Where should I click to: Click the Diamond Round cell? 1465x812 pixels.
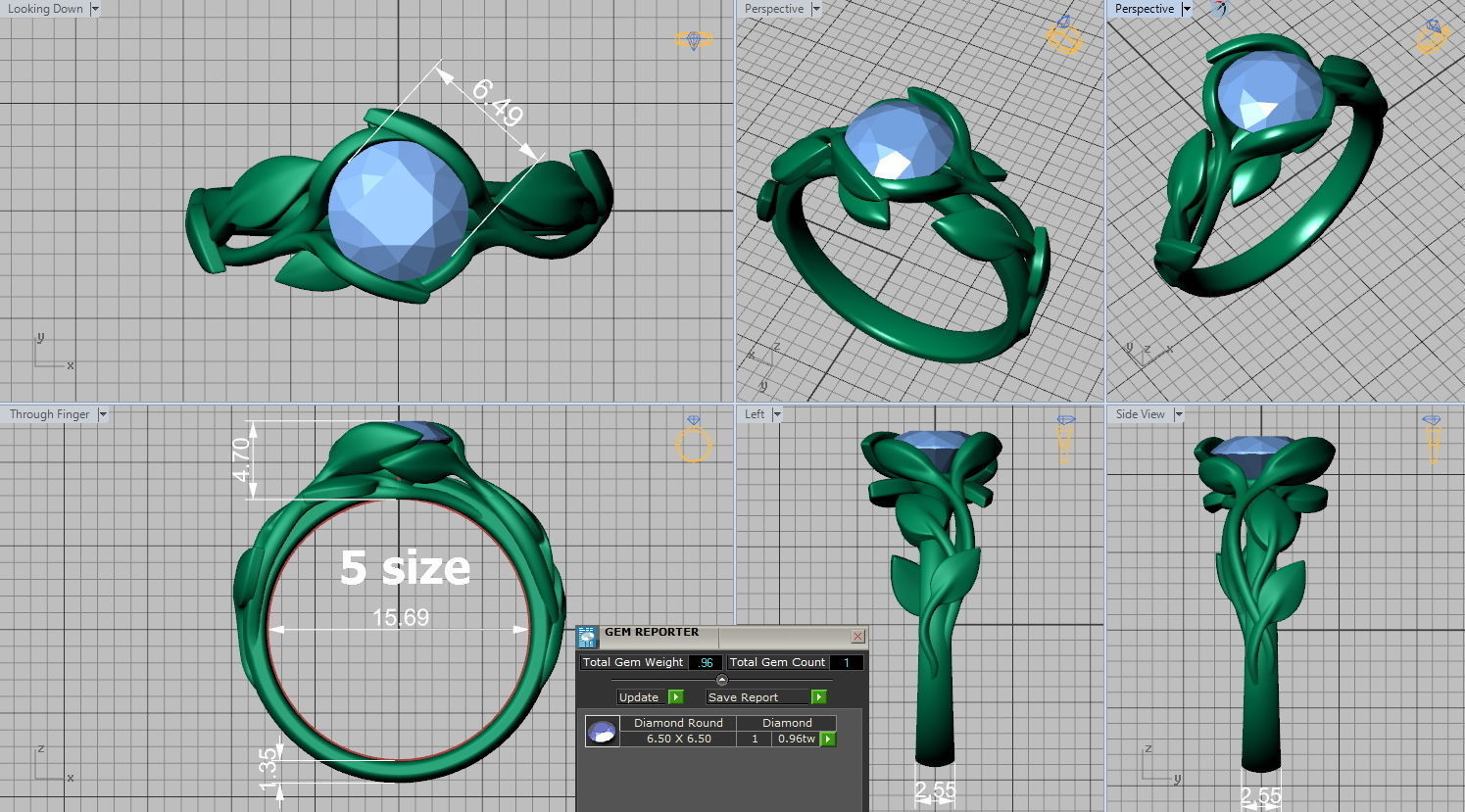click(x=679, y=723)
